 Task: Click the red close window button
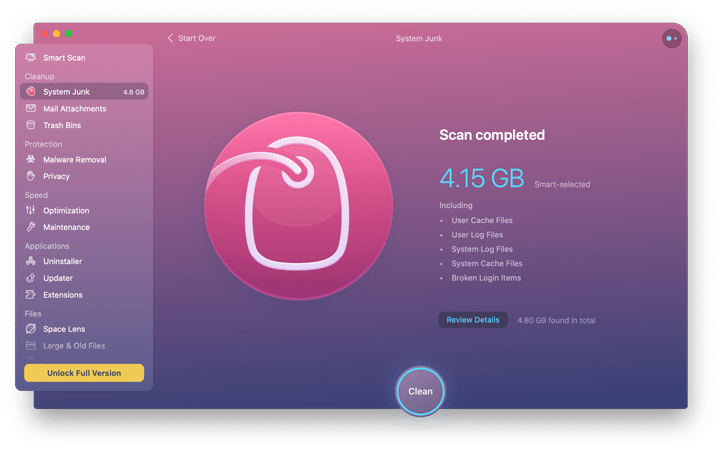coord(45,34)
